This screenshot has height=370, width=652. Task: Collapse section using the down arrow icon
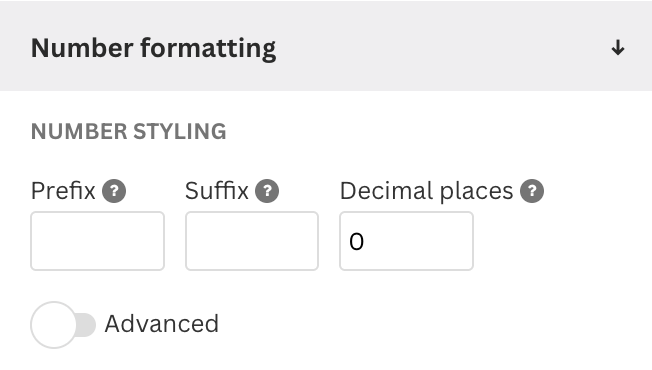point(618,48)
